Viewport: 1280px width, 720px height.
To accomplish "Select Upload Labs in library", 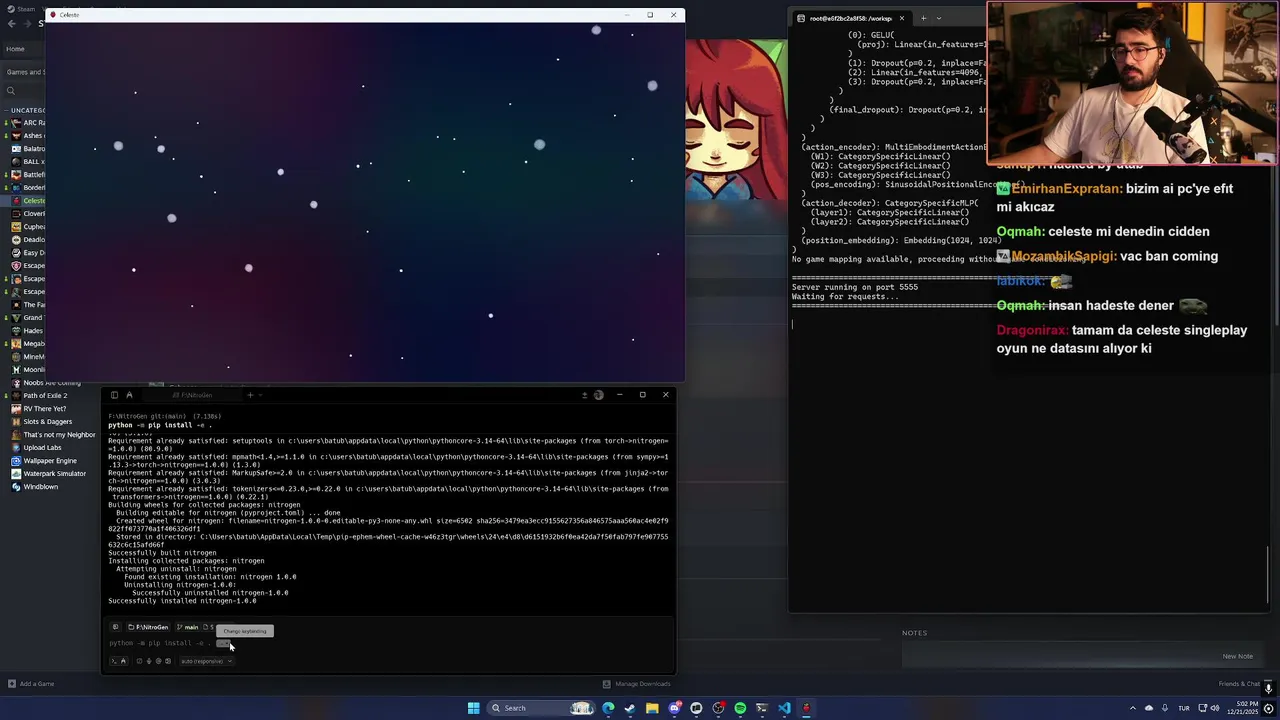I will pyautogui.click(x=42, y=447).
